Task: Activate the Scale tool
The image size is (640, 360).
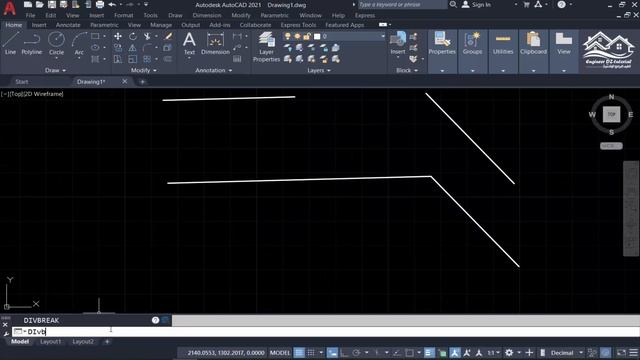Action: pyautogui.click(x=133, y=59)
